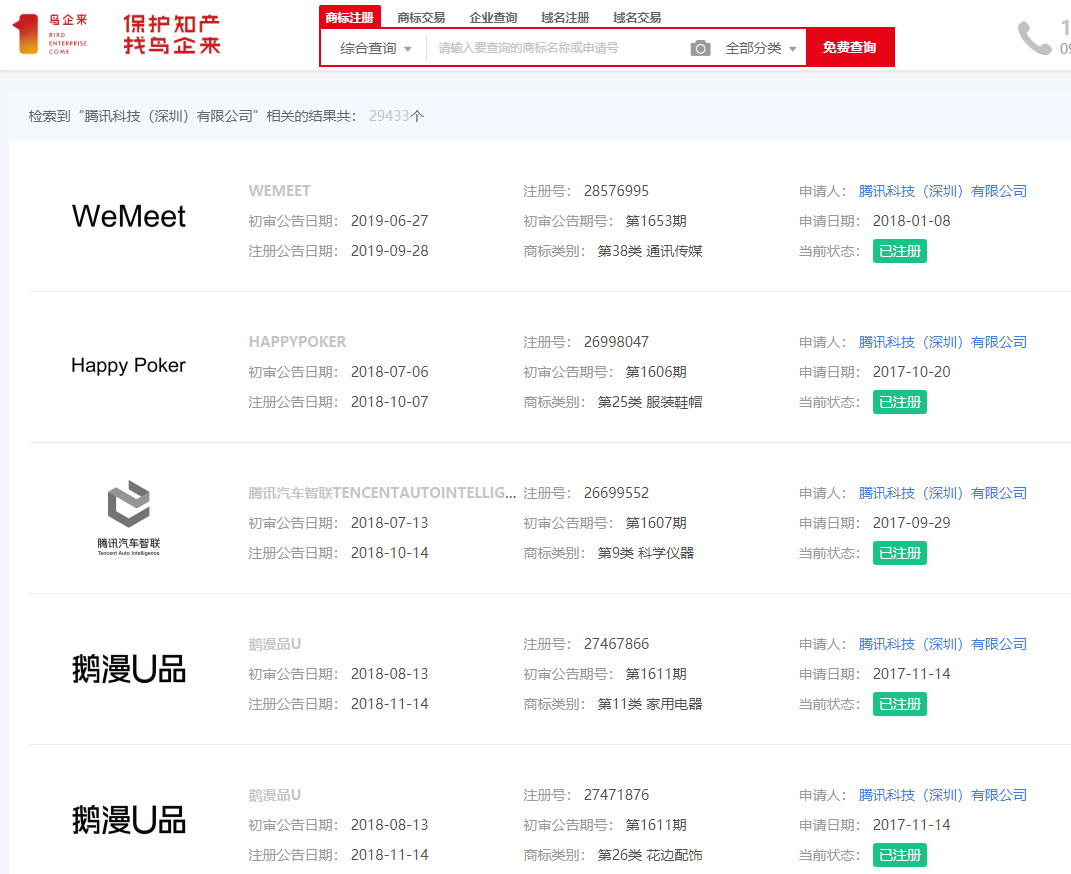Click category text 第11类 家用电器
This screenshot has width=1071, height=874.
650,704
